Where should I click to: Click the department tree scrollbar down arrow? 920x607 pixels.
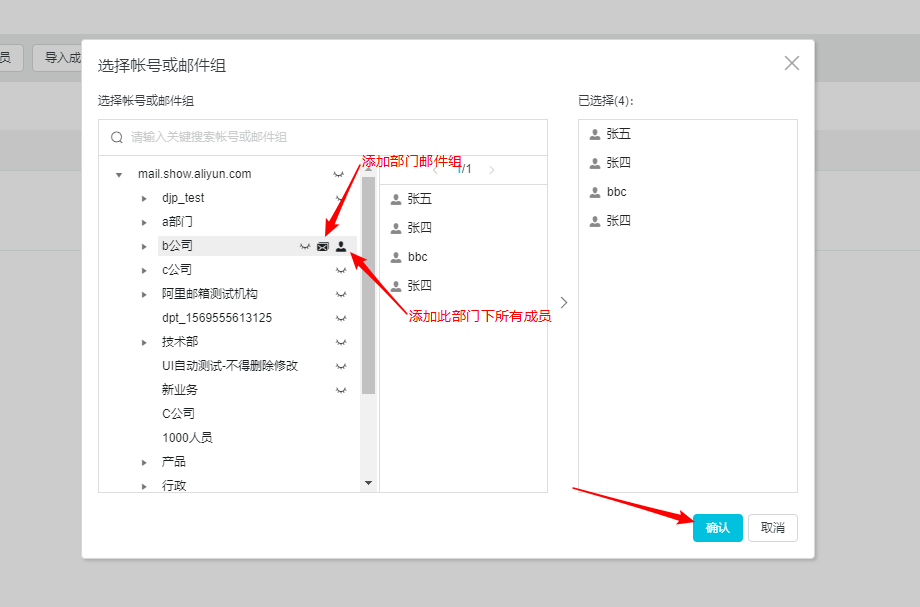[x=368, y=483]
